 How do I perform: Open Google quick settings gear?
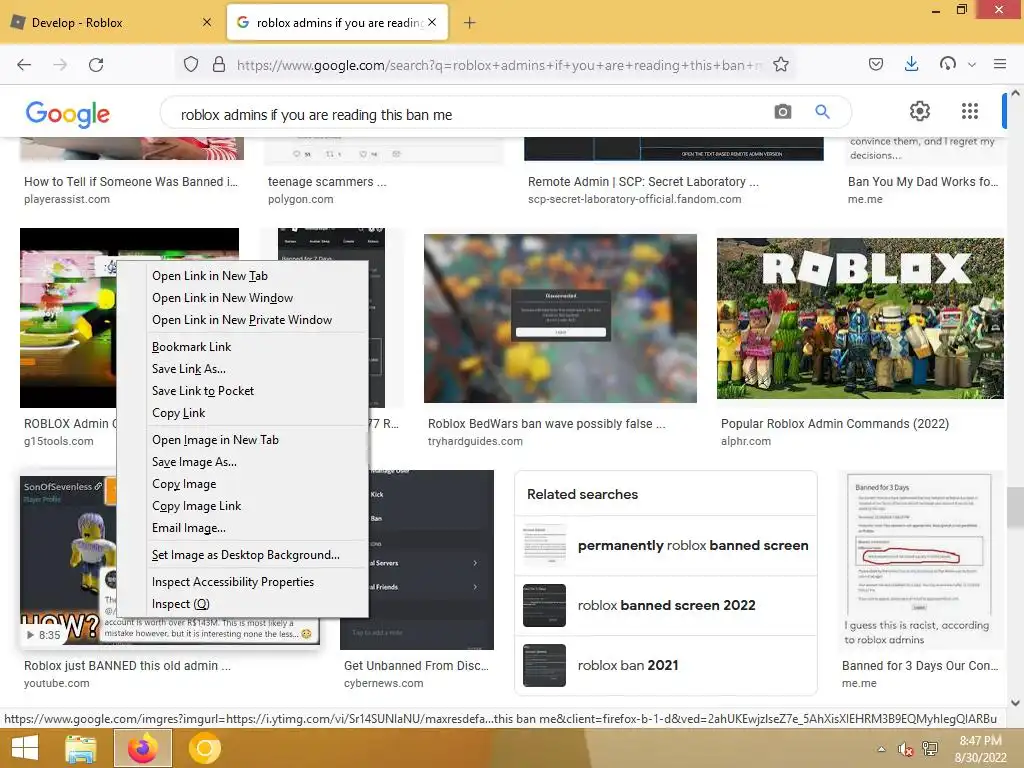tap(920, 111)
